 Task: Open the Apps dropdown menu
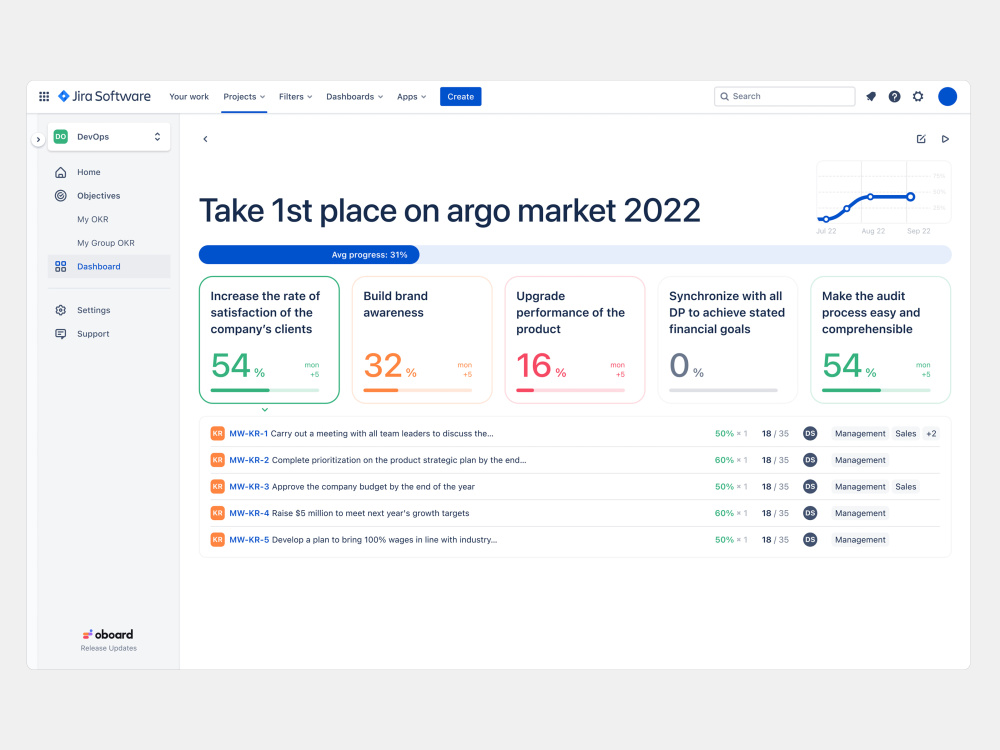coord(411,97)
